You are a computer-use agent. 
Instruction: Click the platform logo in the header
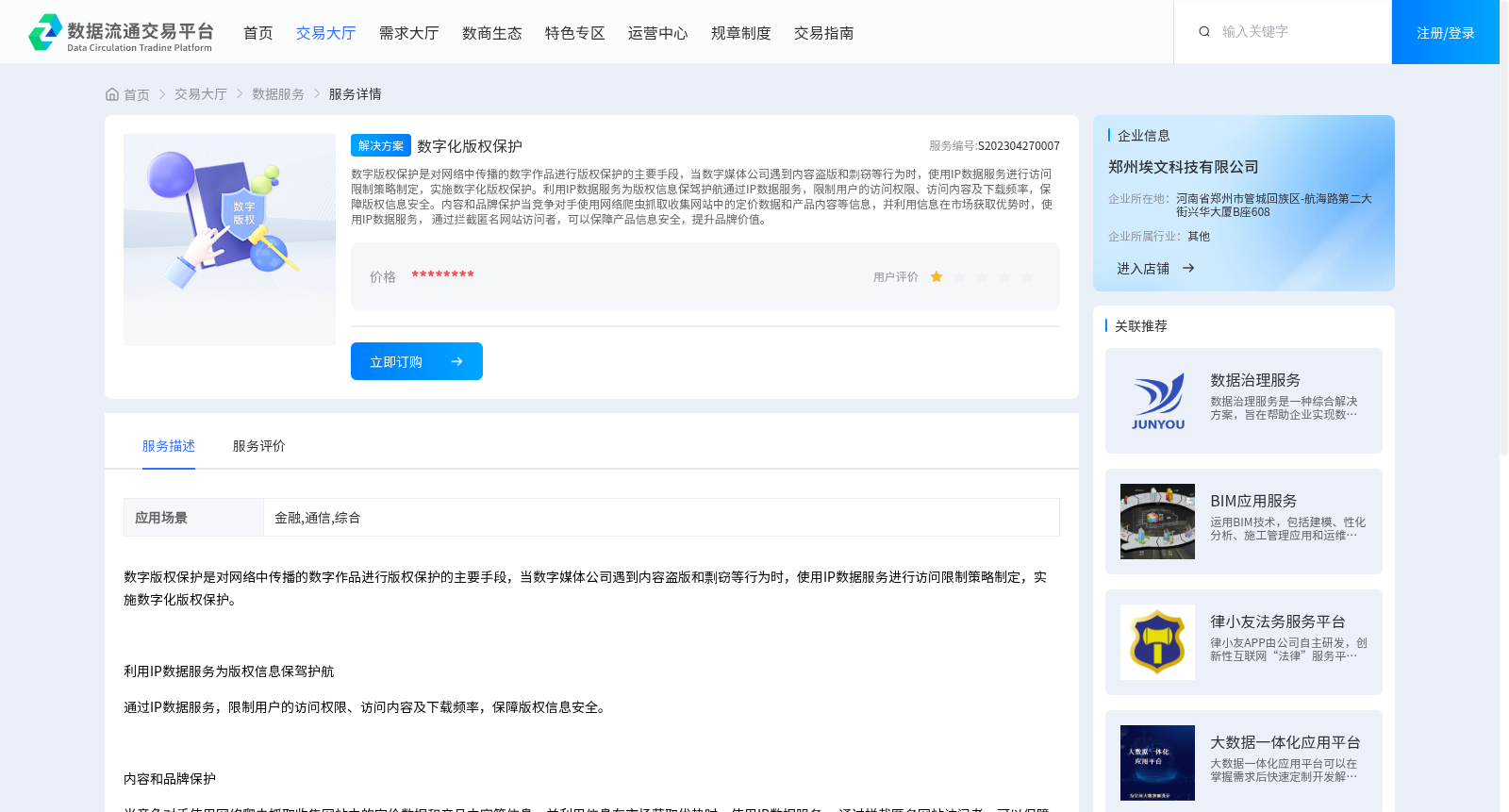click(x=121, y=32)
